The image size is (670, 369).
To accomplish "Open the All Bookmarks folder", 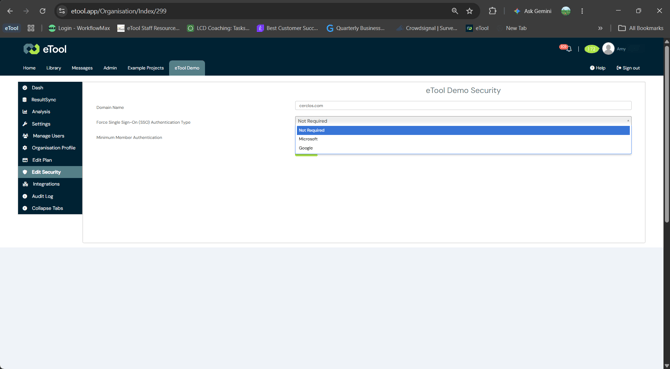I will [x=641, y=28].
